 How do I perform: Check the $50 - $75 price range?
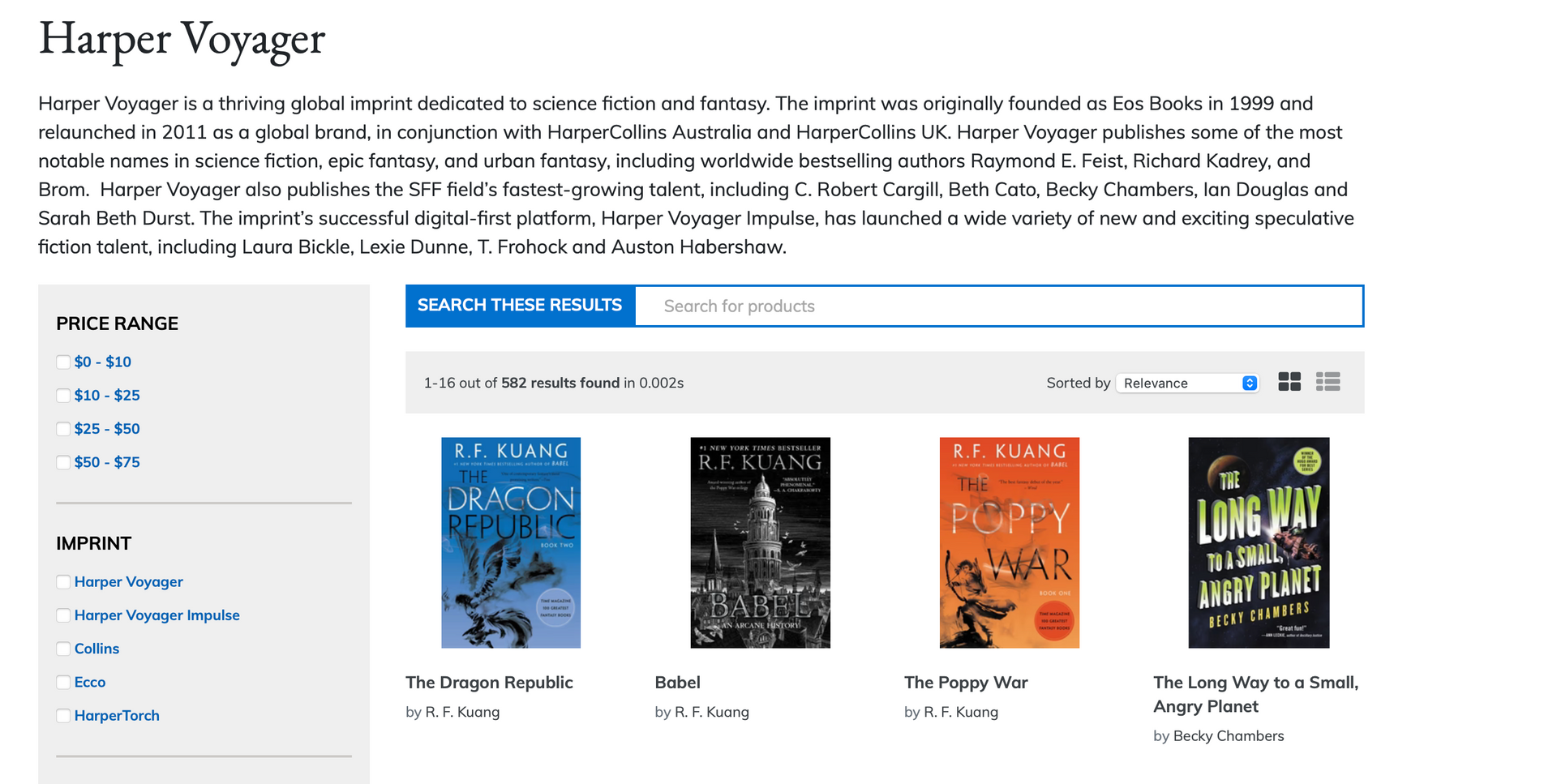pyautogui.click(x=63, y=461)
